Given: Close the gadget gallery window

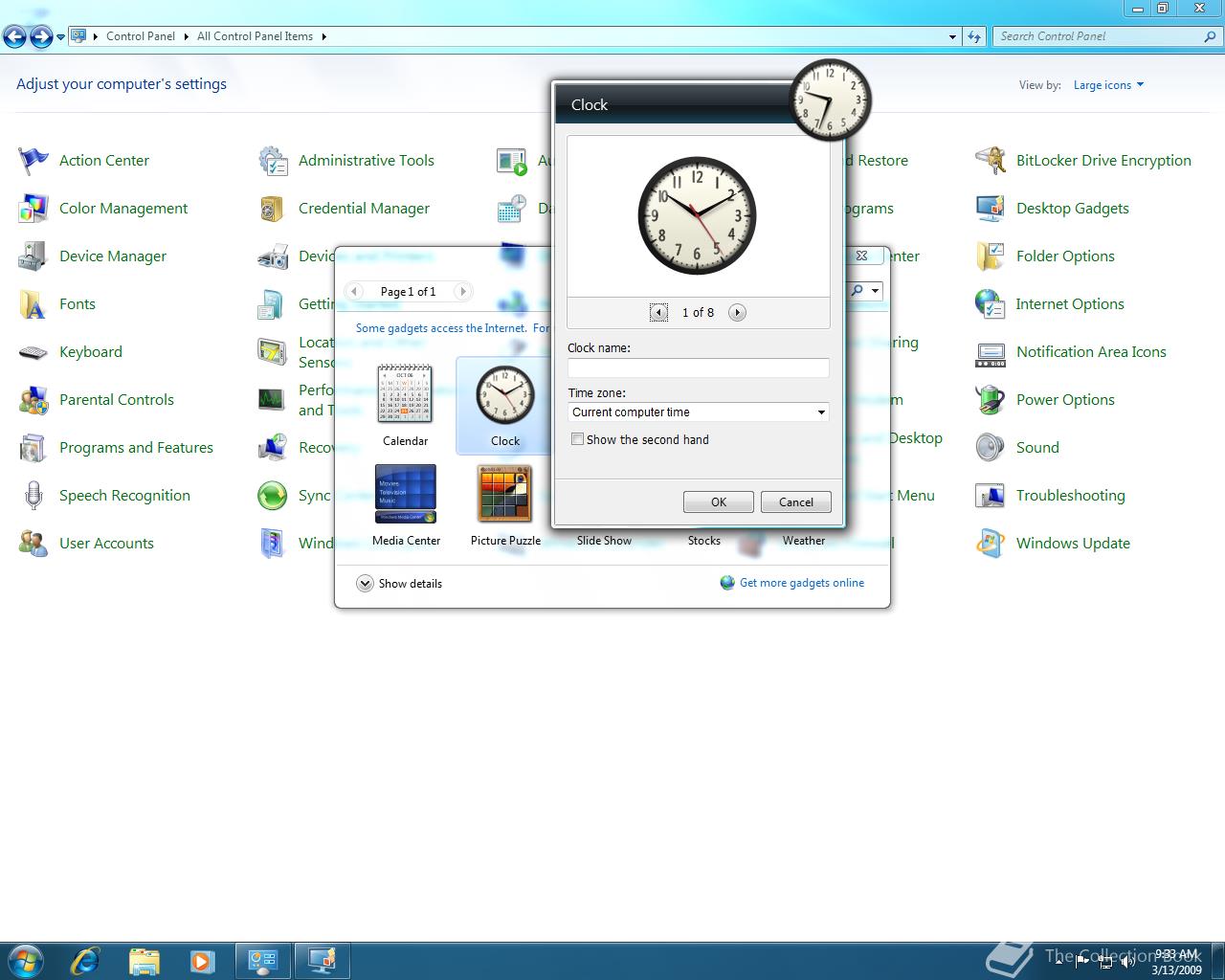Looking at the screenshot, I should pos(861,256).
